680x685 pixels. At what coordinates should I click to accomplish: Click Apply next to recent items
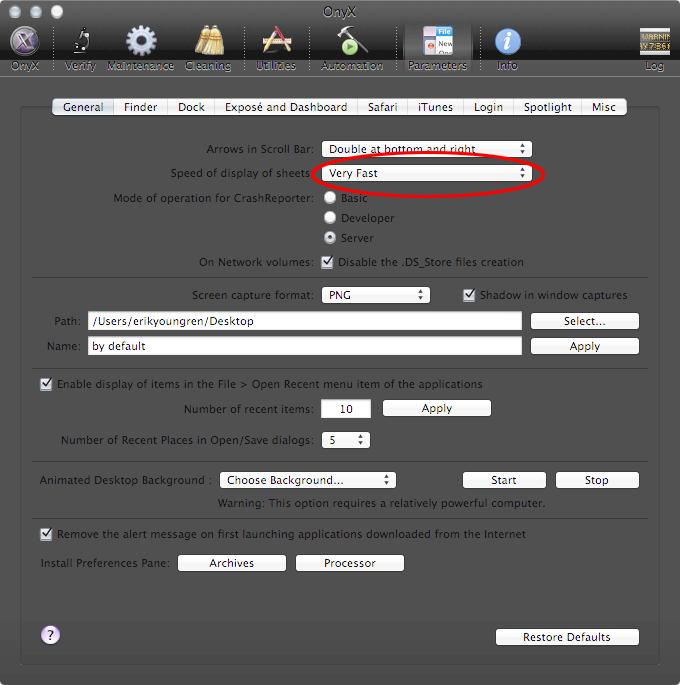(437, 408)
